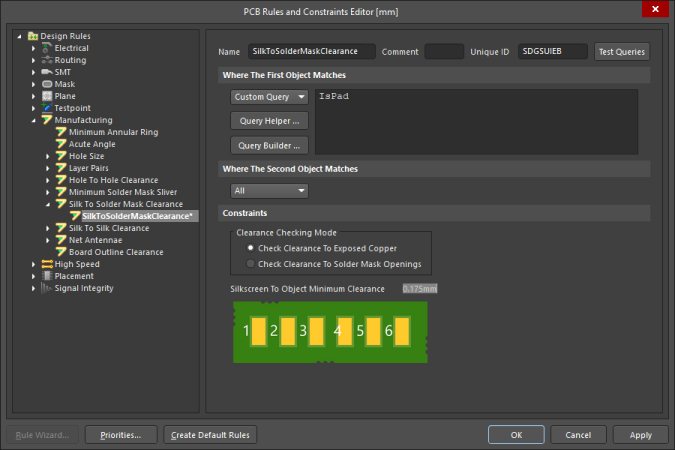Viewport: 675px width, 450px height.
Task: Click the silkscreen clearance preview image
Action: (330, 332)
